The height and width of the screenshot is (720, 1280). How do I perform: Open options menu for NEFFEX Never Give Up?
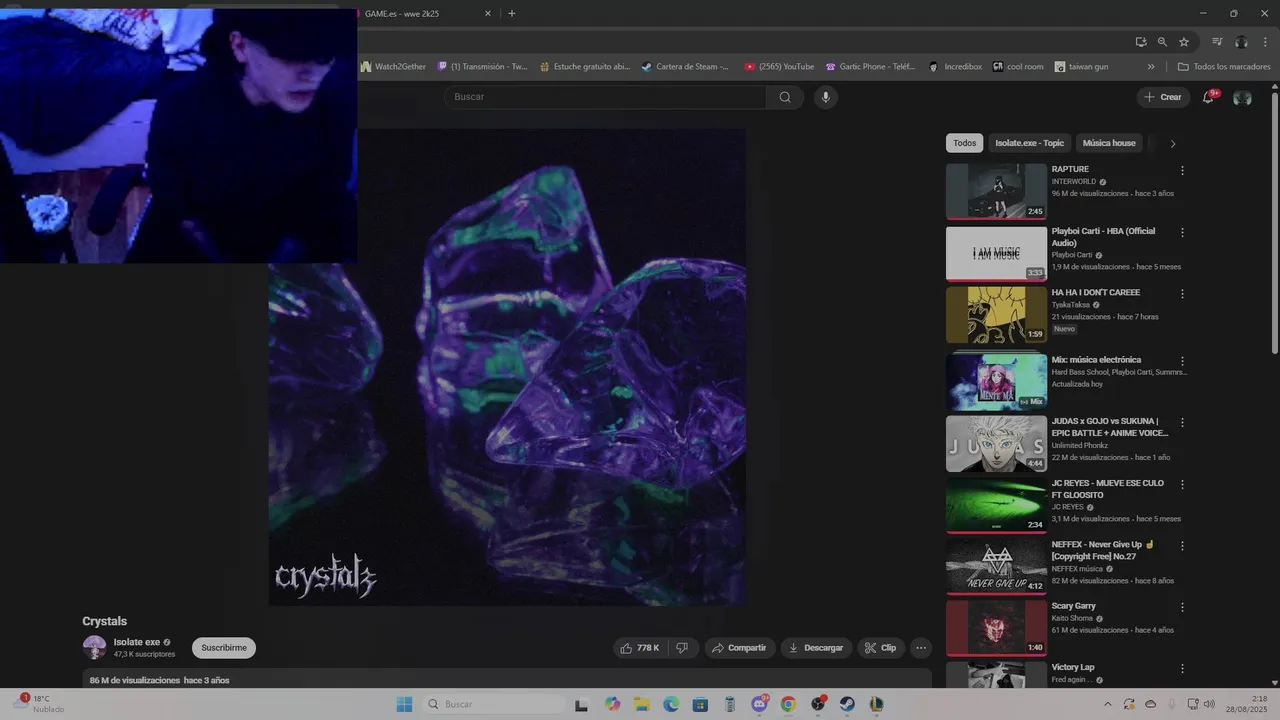[x=1182, y=546]
